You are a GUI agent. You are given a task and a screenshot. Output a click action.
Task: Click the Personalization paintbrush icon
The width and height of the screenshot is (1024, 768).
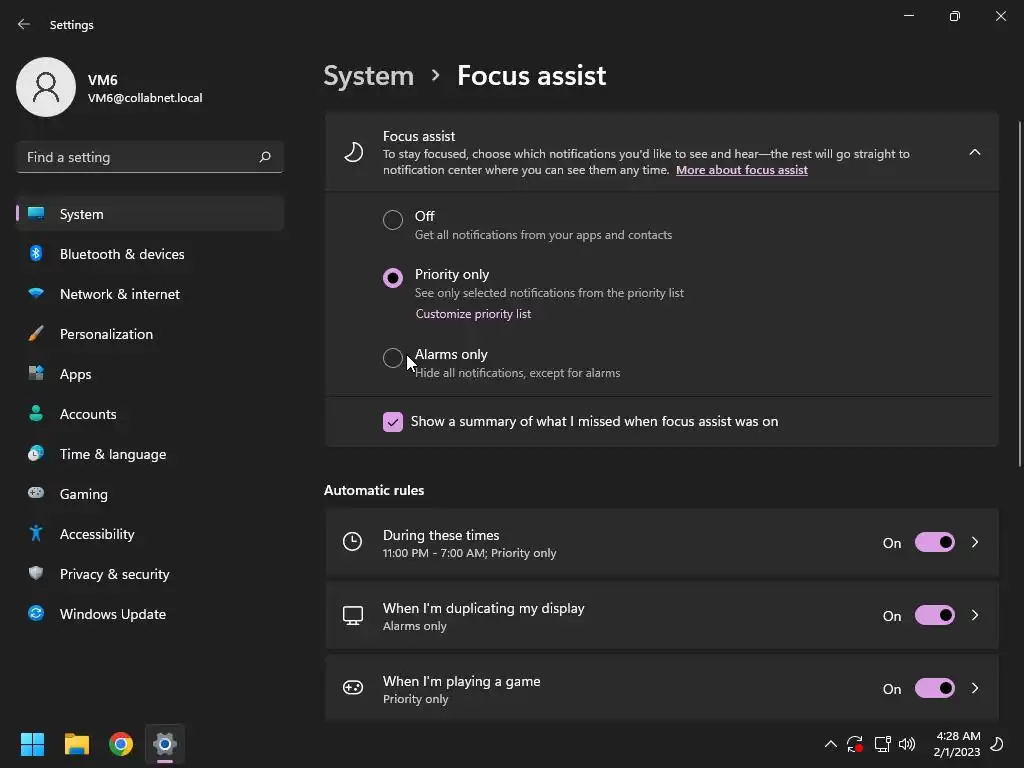pyautogui.click(x=36, y=334)
